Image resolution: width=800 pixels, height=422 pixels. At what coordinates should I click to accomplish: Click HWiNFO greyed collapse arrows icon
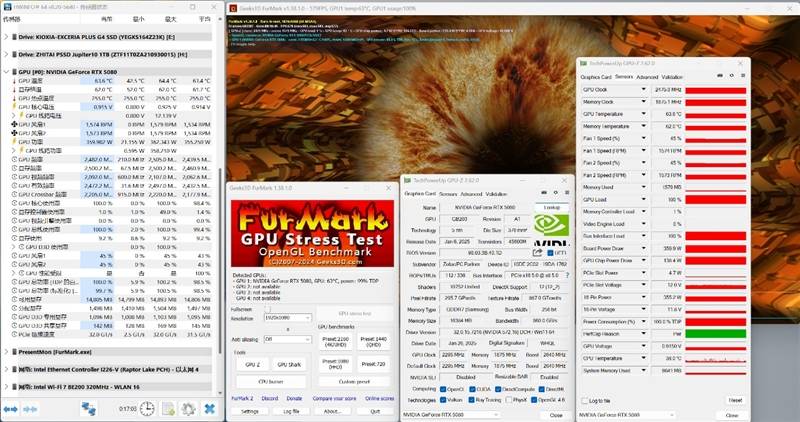click(x=31, y=409)
